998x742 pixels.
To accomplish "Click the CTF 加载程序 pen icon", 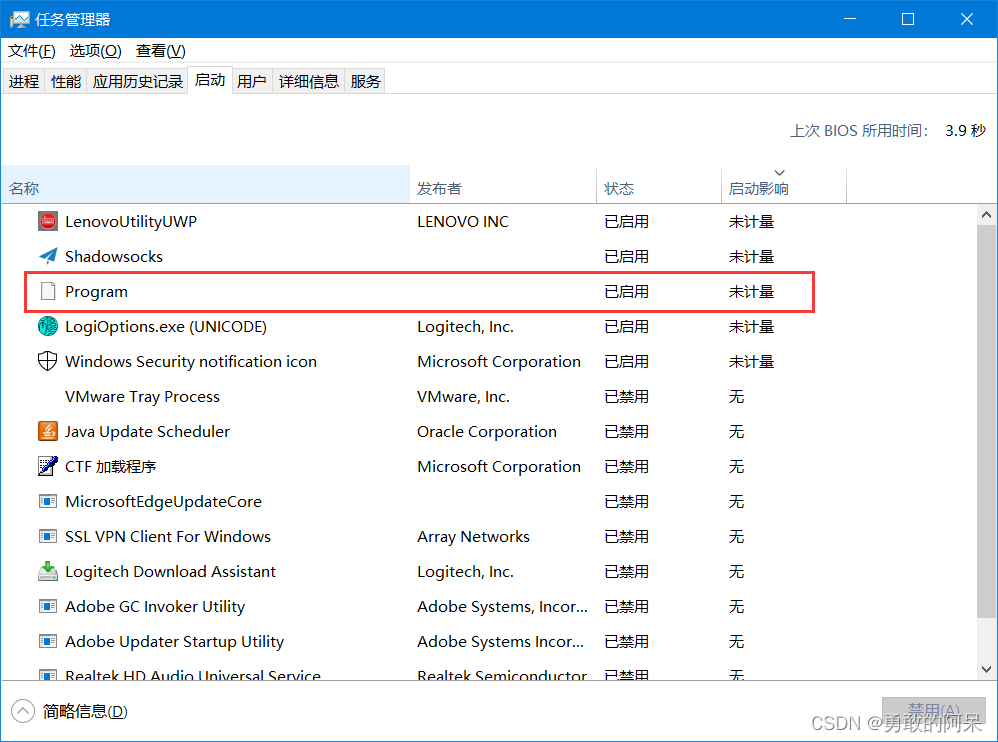I will click(x=48, y=466).
